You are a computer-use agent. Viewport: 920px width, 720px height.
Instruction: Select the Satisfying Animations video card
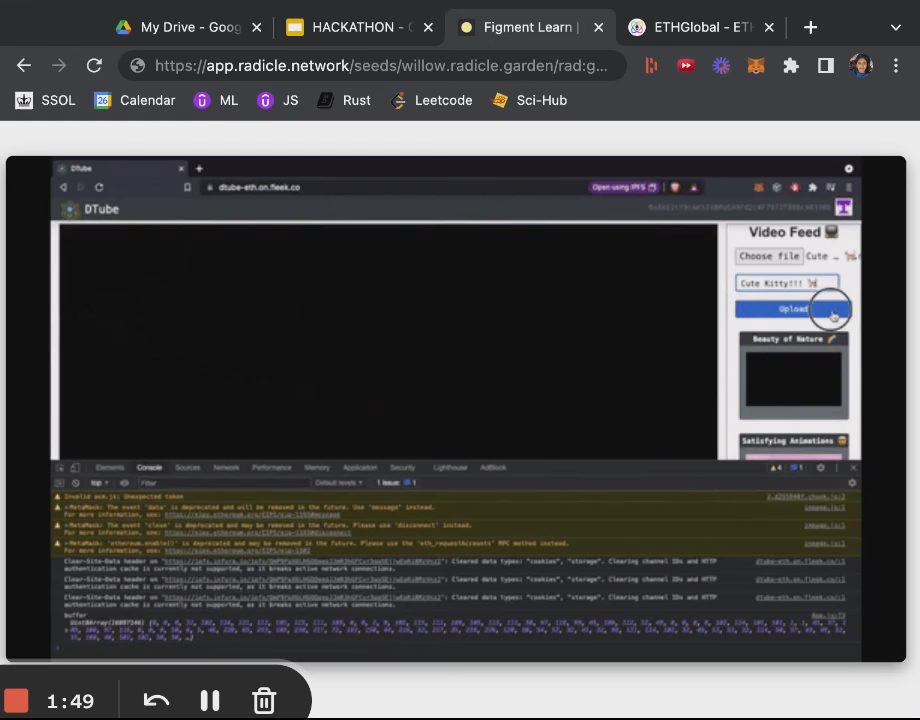tap(793, 446)
